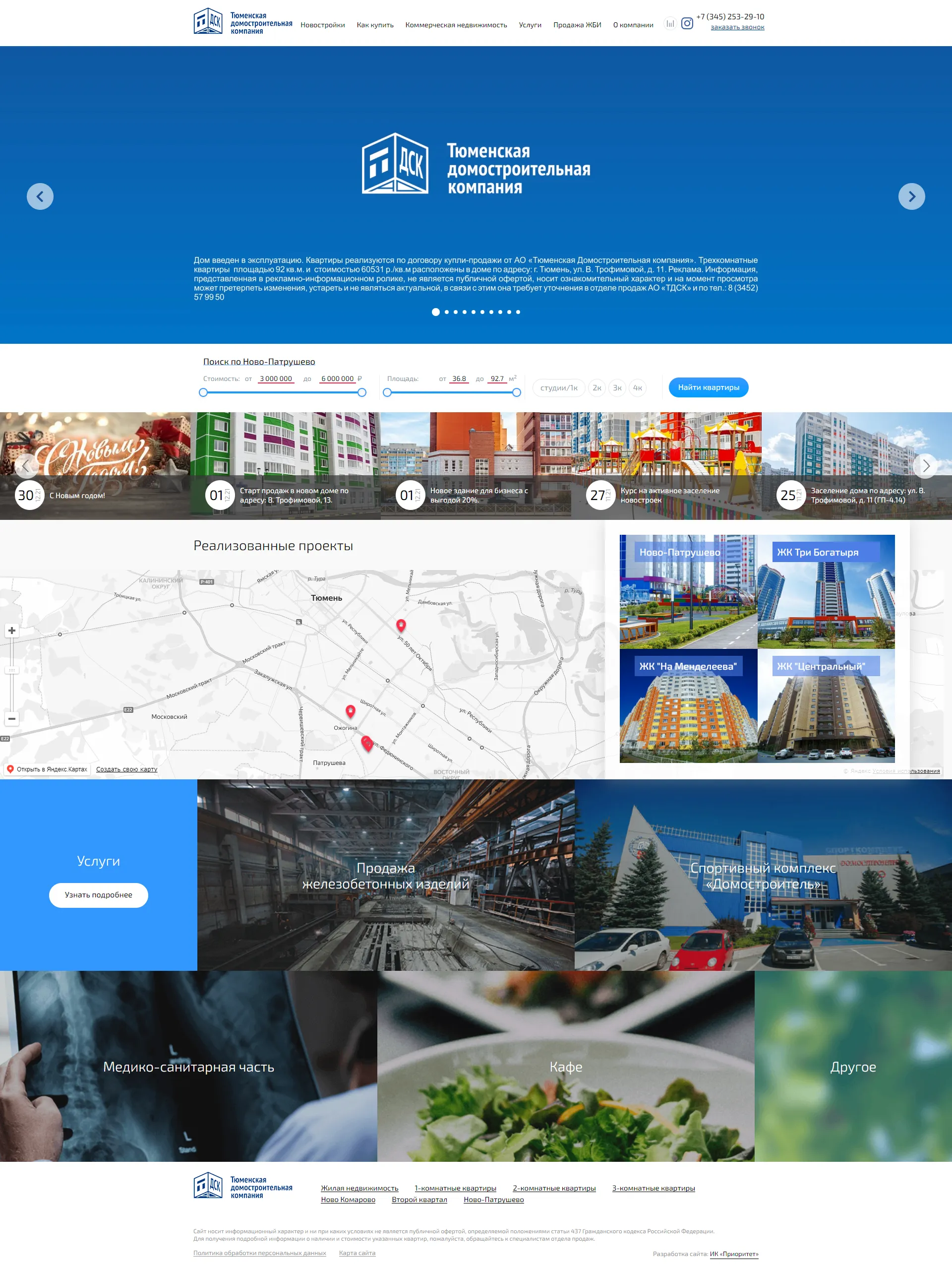The height and width of the screenshot is (1265, 952).
Task: Click the footer company logo
Action: [x=243, y=1186]
